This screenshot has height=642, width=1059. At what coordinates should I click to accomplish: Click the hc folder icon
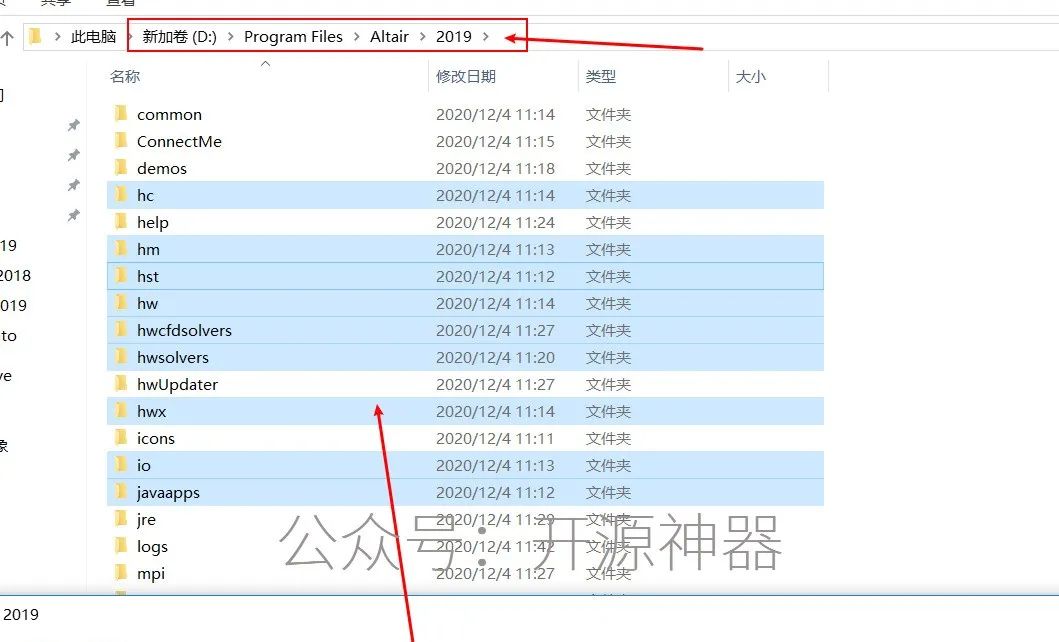point(121,195)
